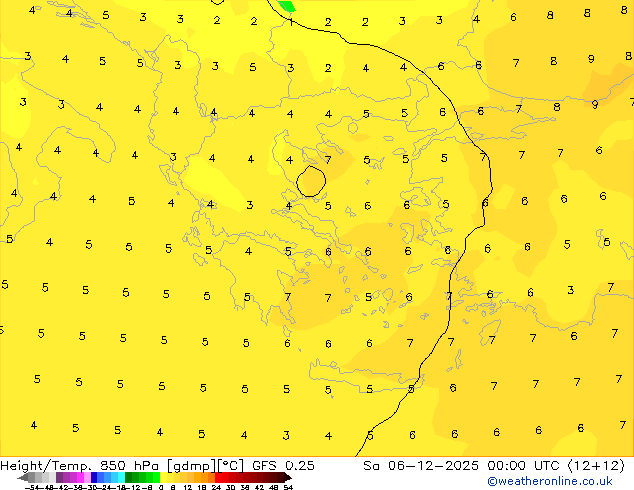Screen dimensions: 634x490
Task: Click the weatheronline.co.uk copyright link
Action: coord(550,481)
